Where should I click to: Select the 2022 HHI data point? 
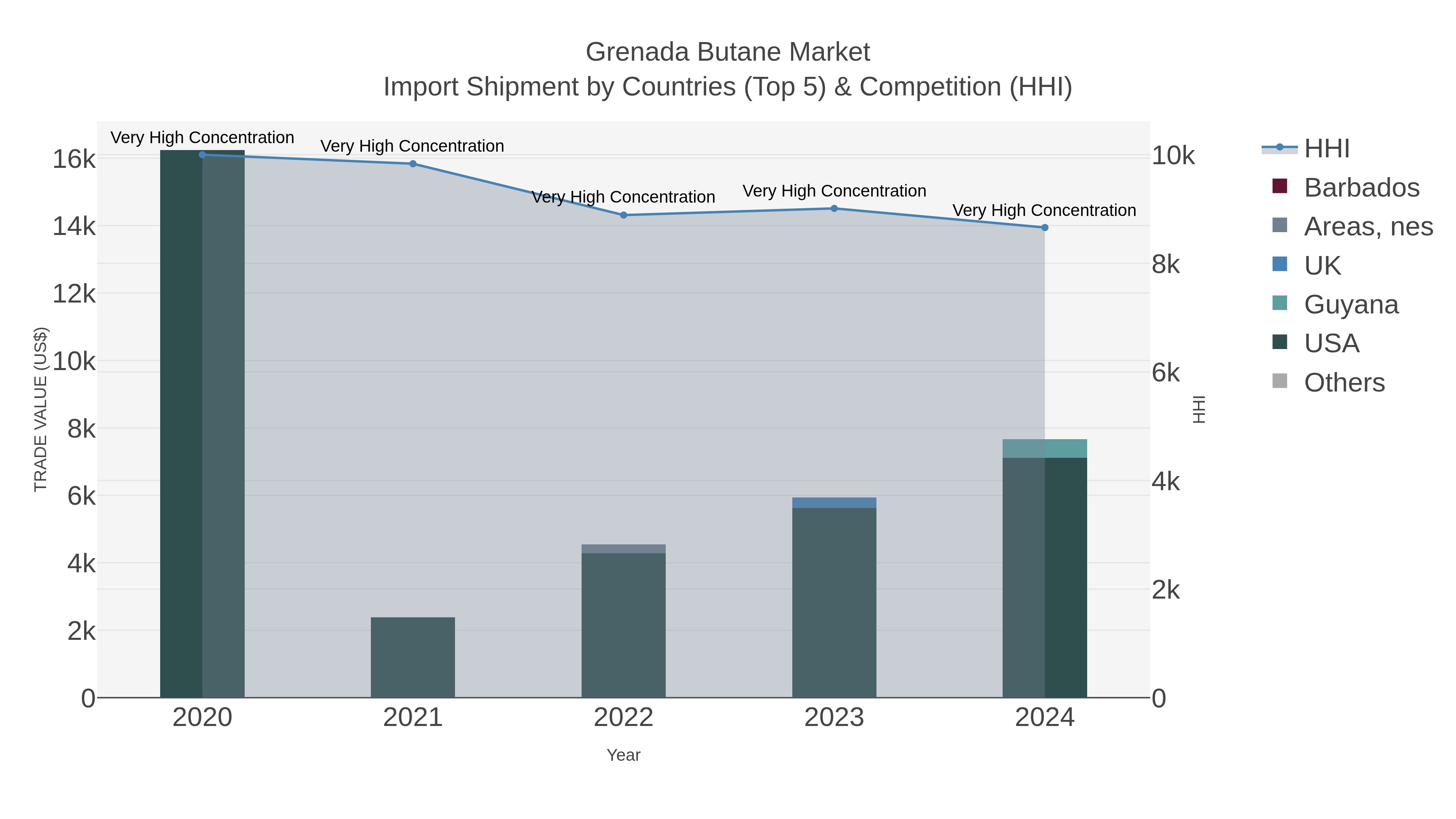[623, 215]
